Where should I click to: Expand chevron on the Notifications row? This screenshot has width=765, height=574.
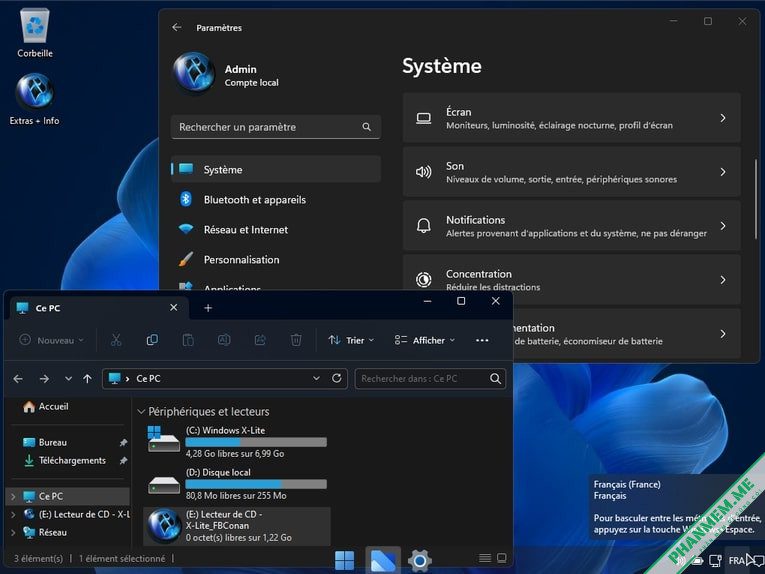[x=723, y=226]
